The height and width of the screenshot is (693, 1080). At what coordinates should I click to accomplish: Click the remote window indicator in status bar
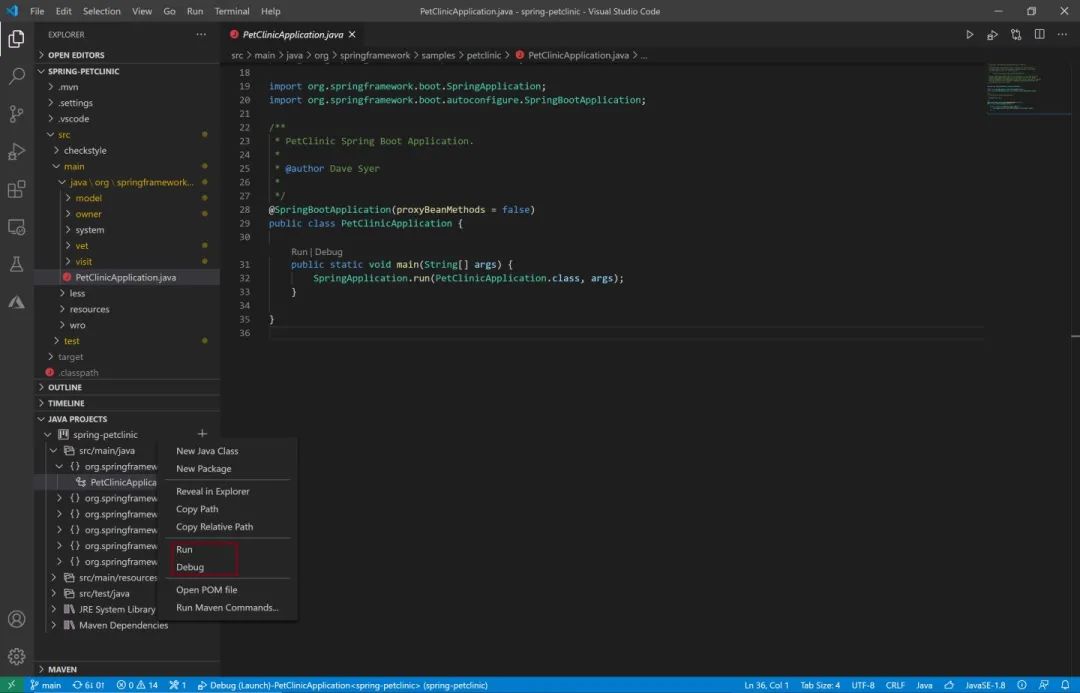click(11, 685)
